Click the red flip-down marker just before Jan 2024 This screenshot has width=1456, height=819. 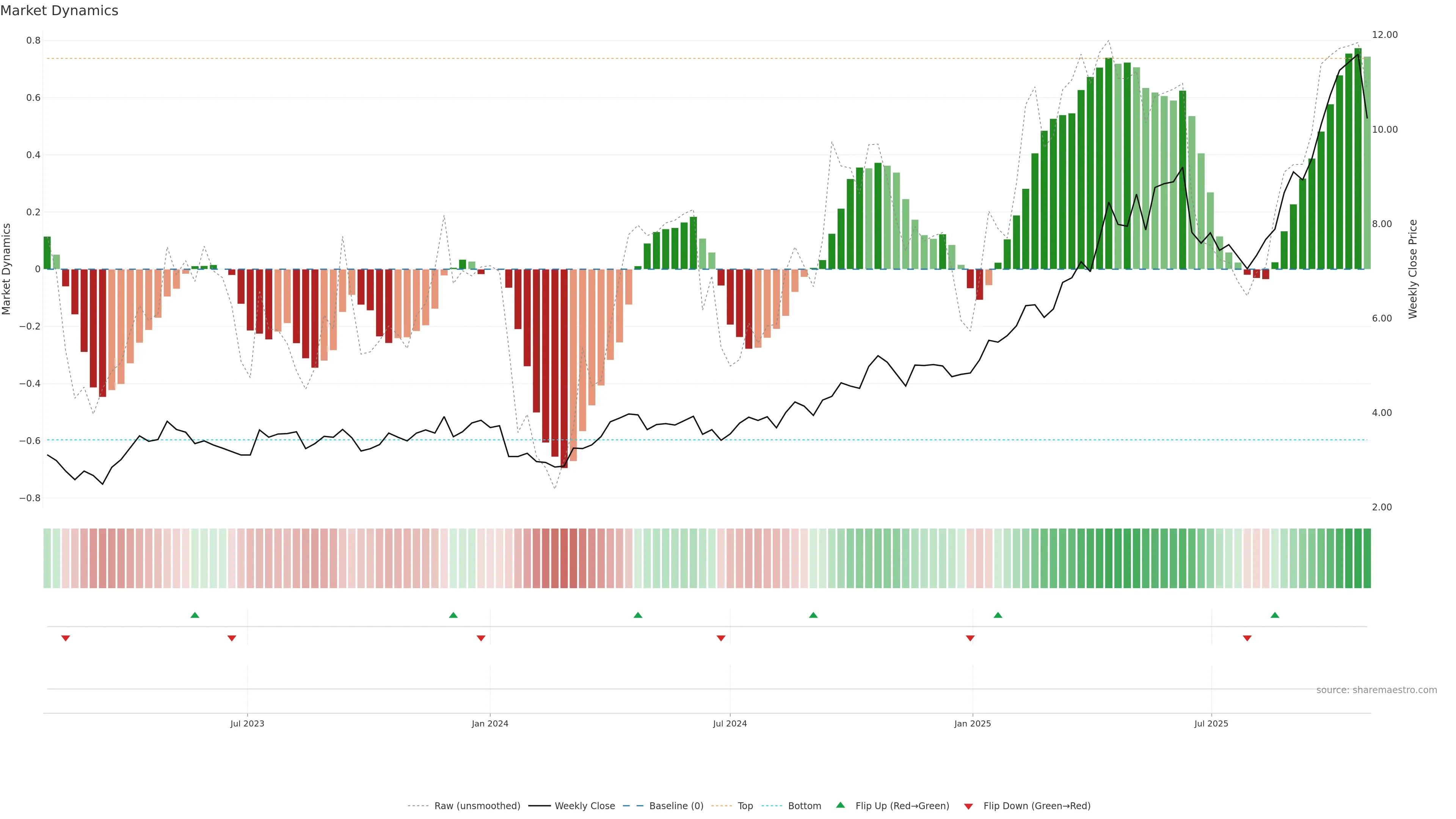[x=481, y=638]
